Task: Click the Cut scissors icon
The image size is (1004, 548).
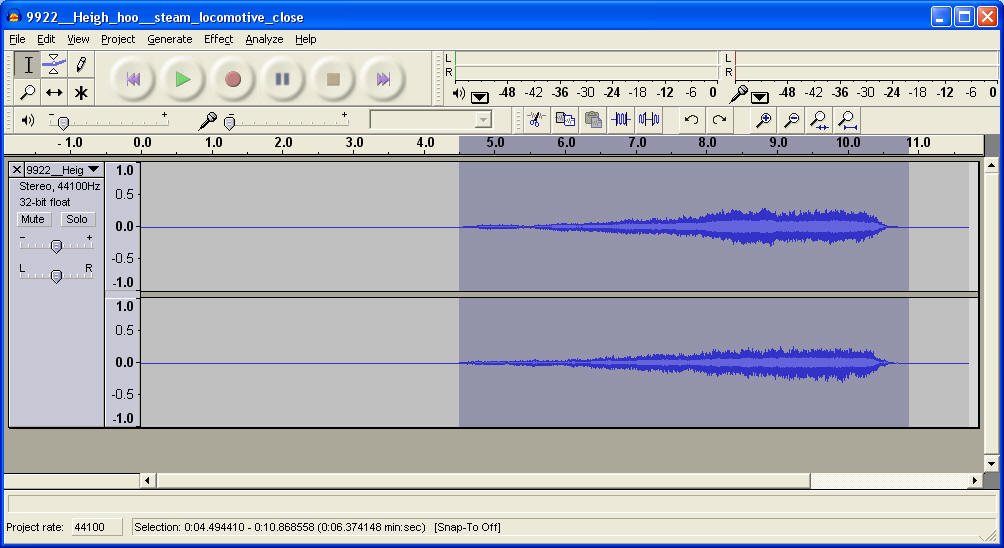Action: point(535,120)
